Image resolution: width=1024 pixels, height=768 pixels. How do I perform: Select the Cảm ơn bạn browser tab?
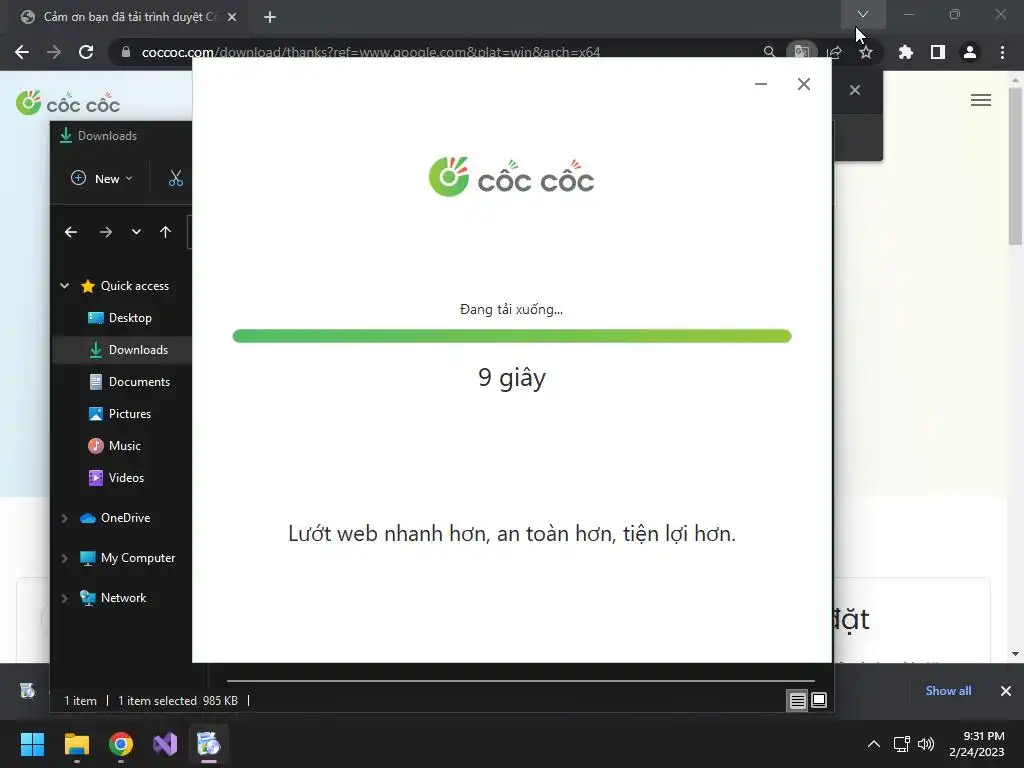pos(129,17)
